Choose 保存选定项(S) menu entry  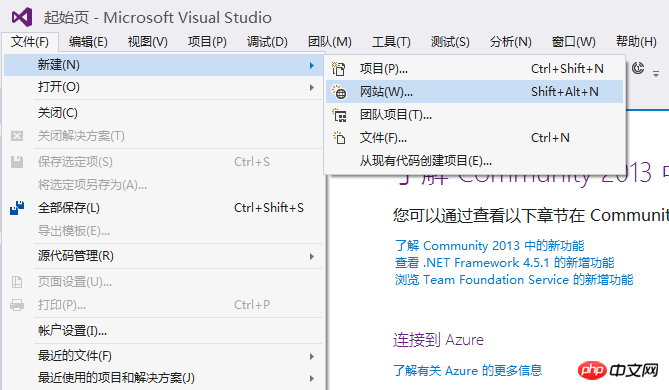[163, 162]
